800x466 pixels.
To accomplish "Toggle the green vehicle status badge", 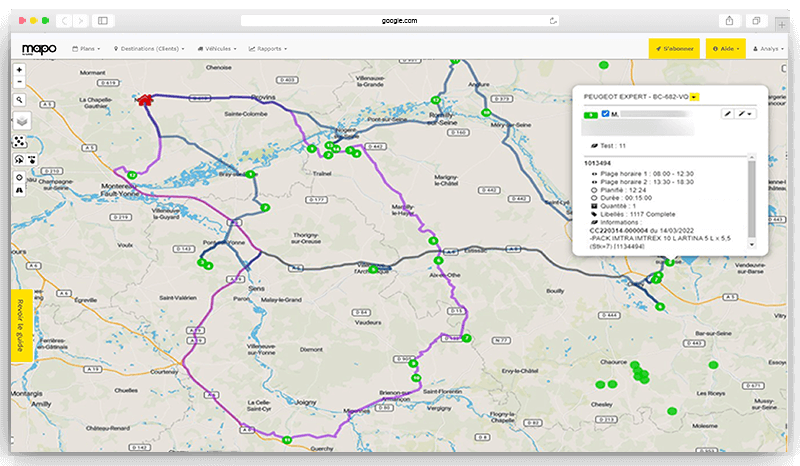I will tap(590, 115).
